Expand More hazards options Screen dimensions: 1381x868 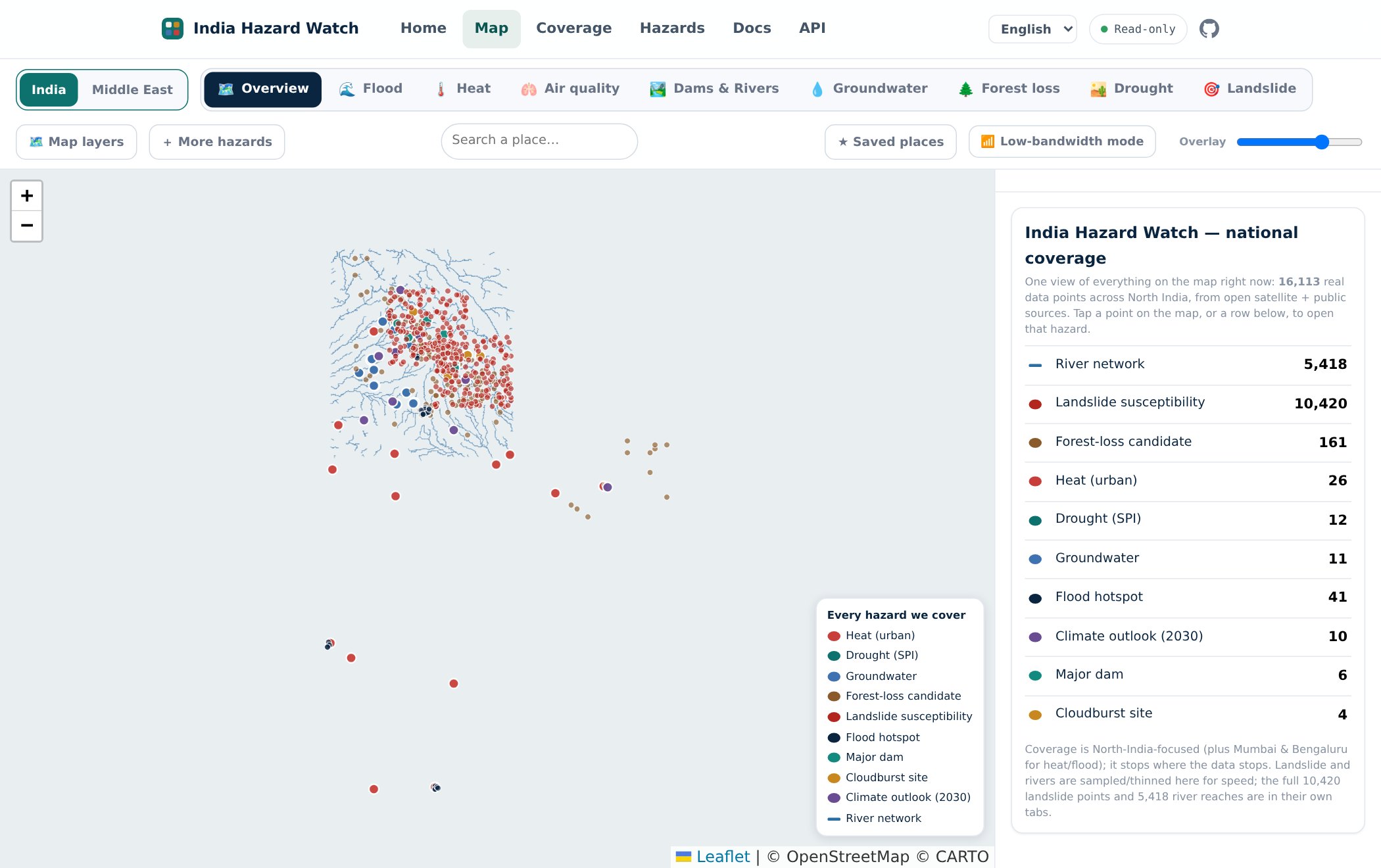pos(217,142)
